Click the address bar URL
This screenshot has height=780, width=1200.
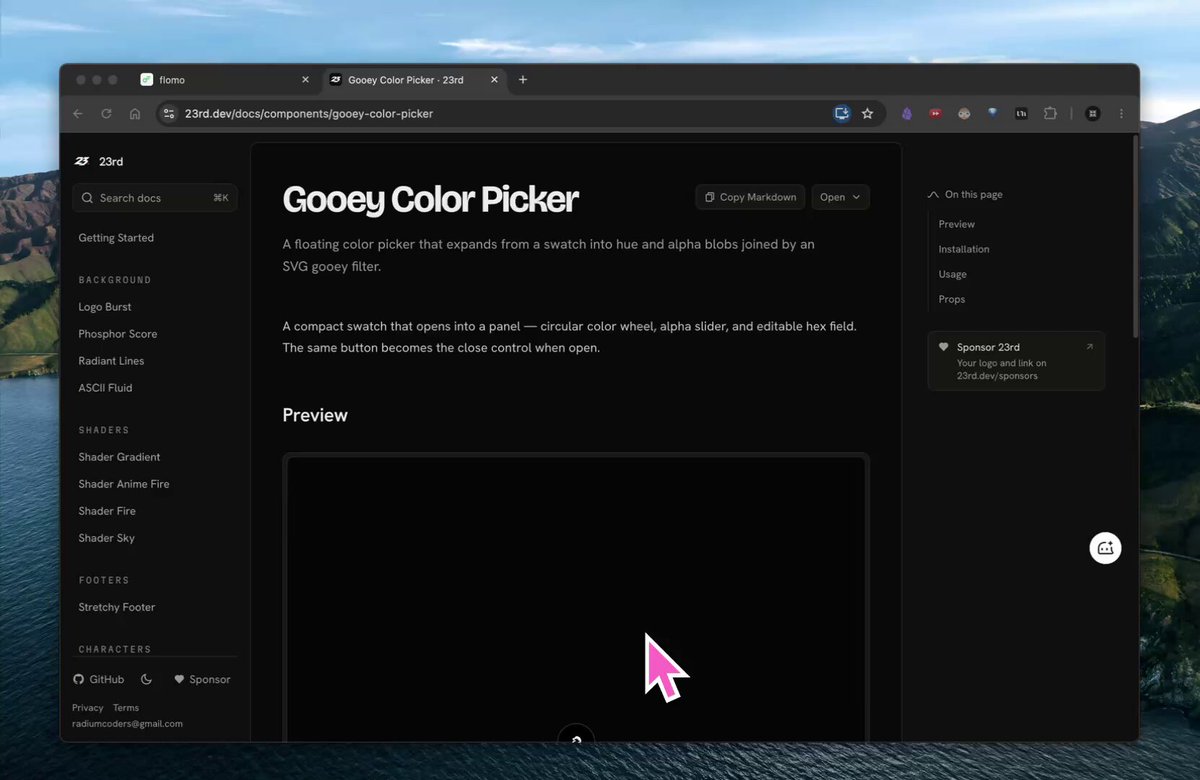tap(309, 114)
